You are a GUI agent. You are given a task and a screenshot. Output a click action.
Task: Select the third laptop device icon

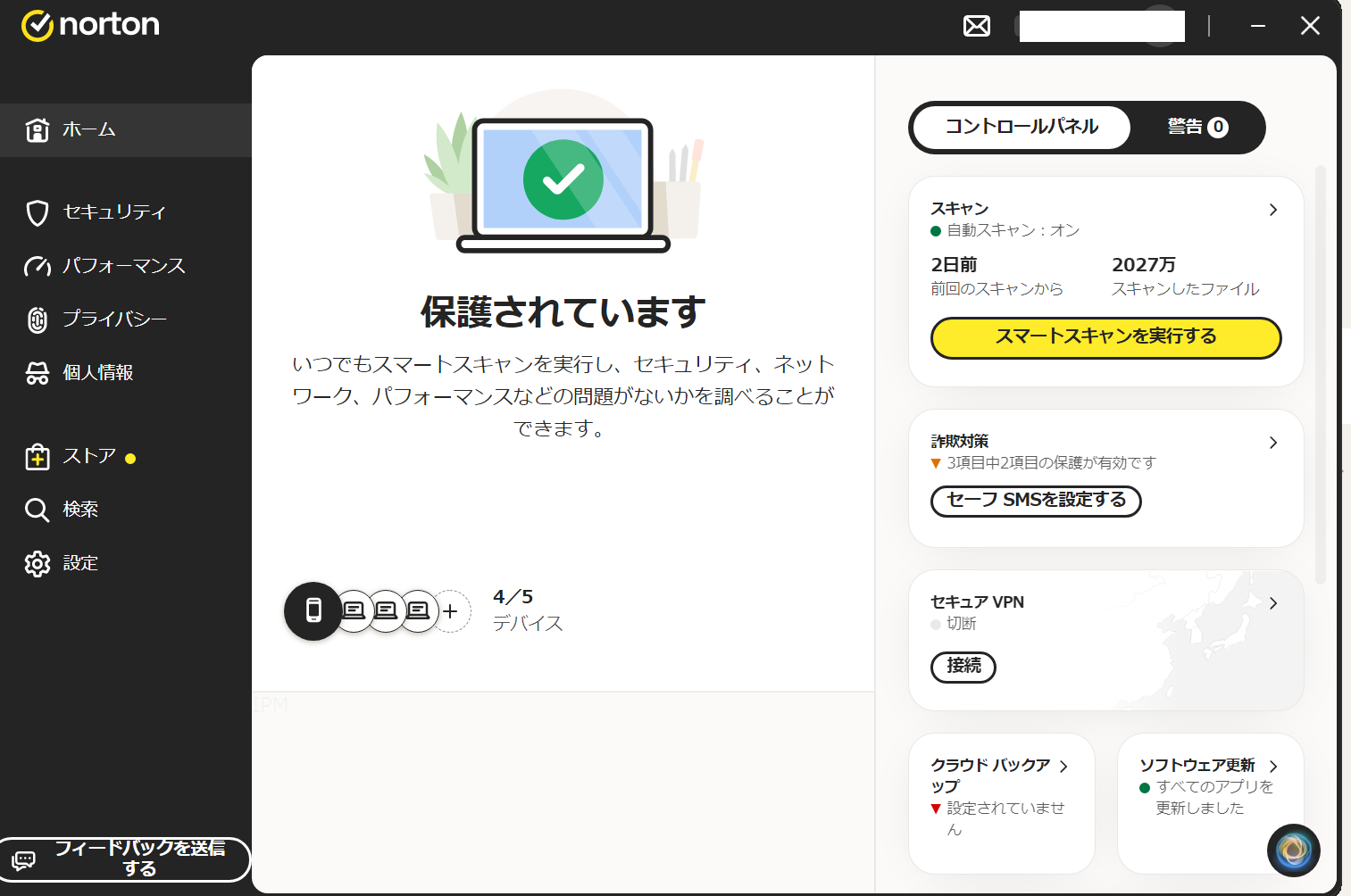[418, 611]
